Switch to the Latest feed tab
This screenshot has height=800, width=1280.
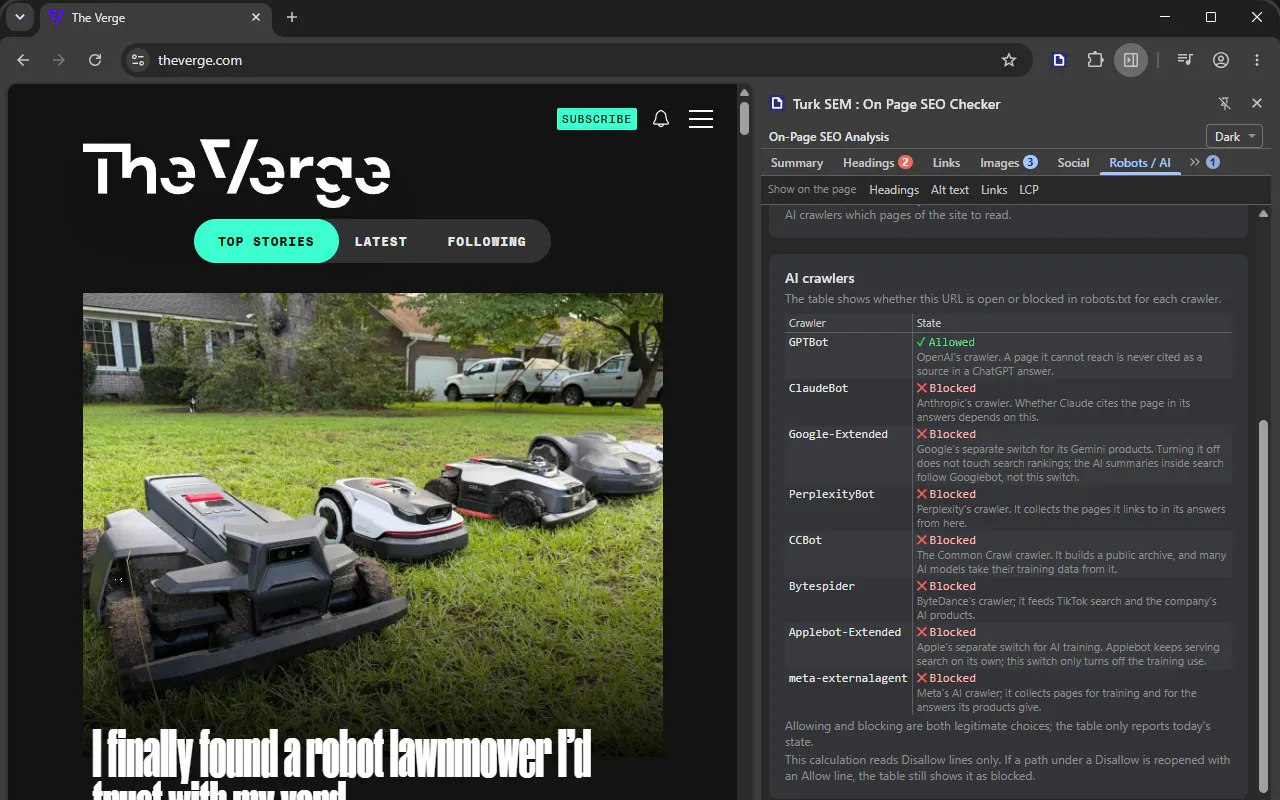(x=381, y=241)
